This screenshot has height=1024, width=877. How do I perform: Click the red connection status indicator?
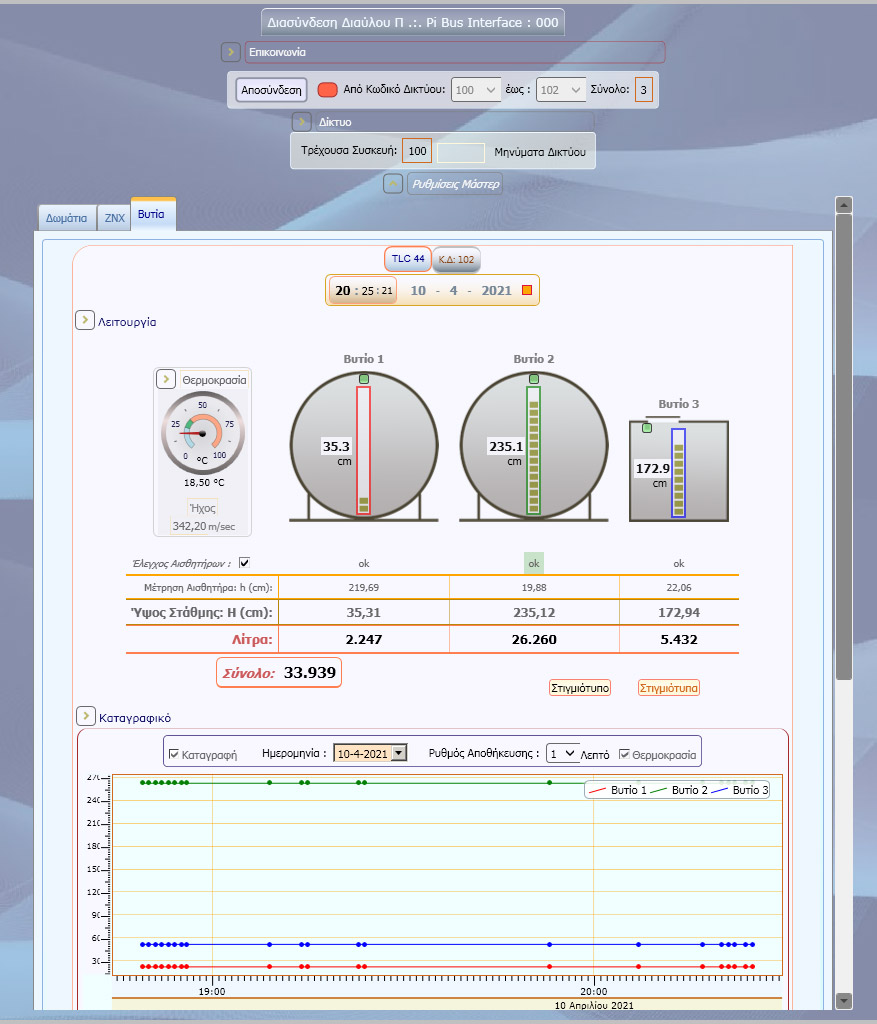(327, 89)
